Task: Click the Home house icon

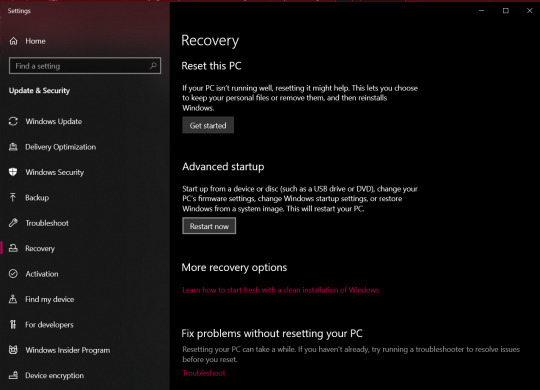Action: point(13,41)
